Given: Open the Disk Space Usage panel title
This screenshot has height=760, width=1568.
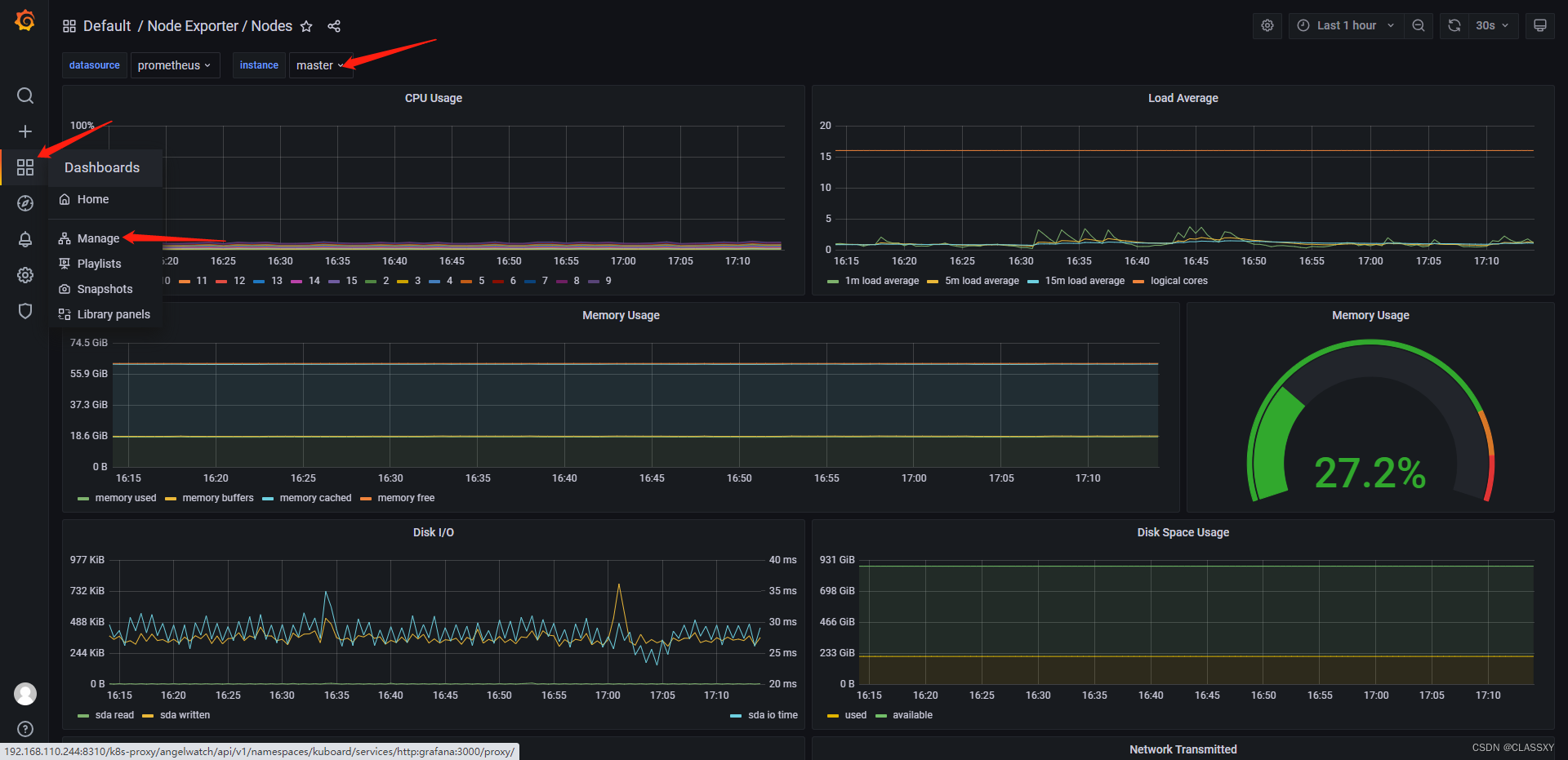Looking at the screenshot, I should (1183, 532).
